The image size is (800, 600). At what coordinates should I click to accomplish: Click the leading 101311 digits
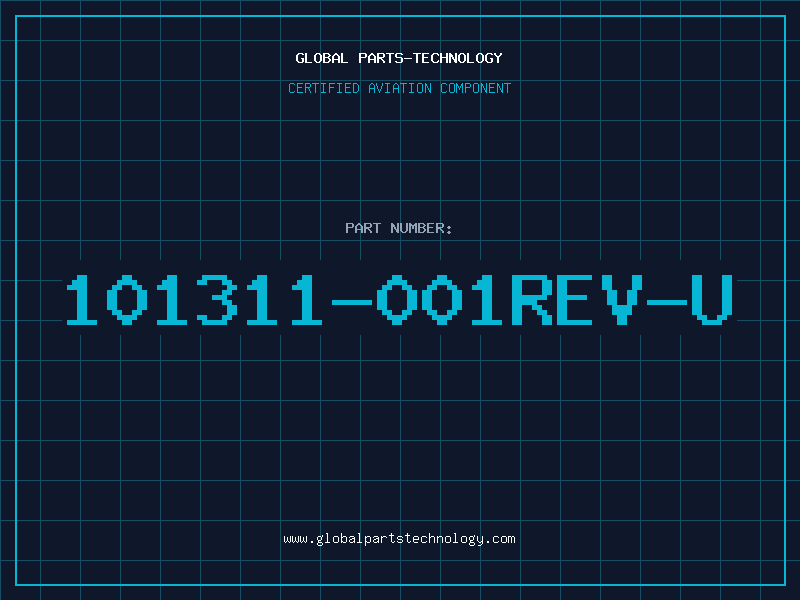(194, 299)
